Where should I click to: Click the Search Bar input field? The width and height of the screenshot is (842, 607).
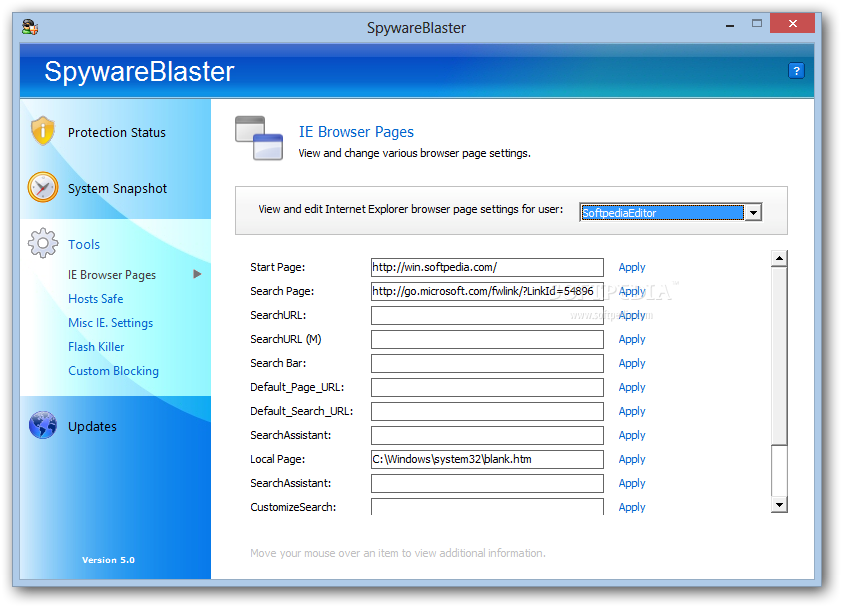click(x=487, y=363)
